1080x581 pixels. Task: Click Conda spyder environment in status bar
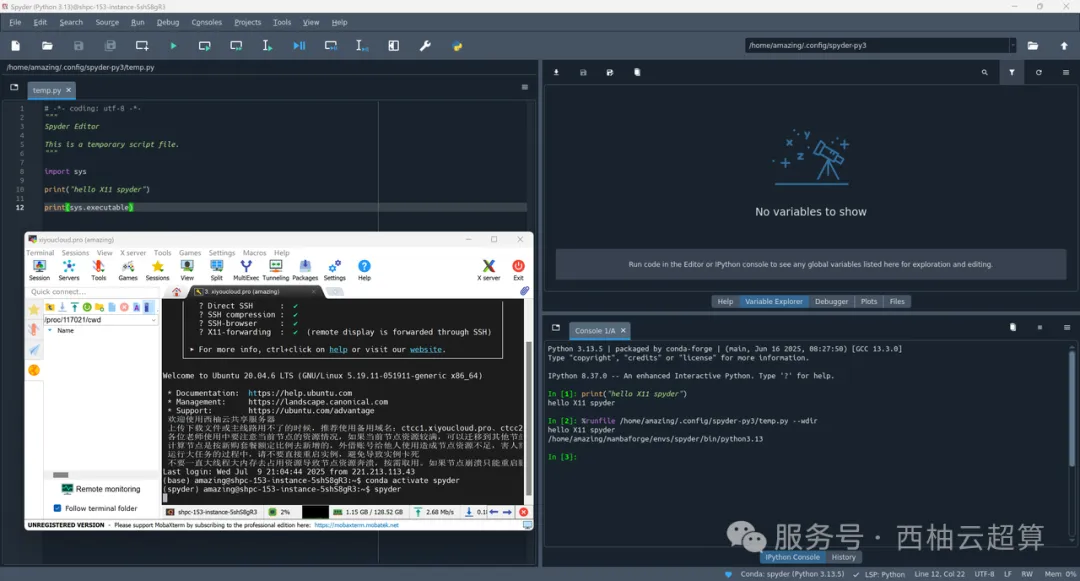(x=792, y=574)
